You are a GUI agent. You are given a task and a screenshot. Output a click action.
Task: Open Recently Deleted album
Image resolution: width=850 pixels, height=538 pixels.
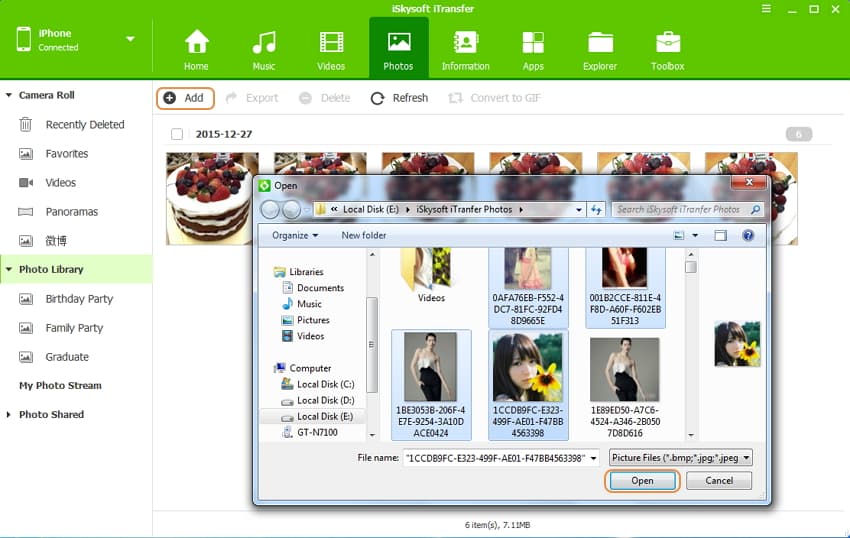(85, 125)
